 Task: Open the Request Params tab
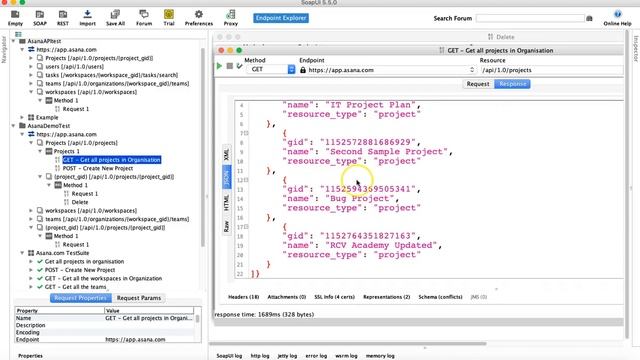139,298
